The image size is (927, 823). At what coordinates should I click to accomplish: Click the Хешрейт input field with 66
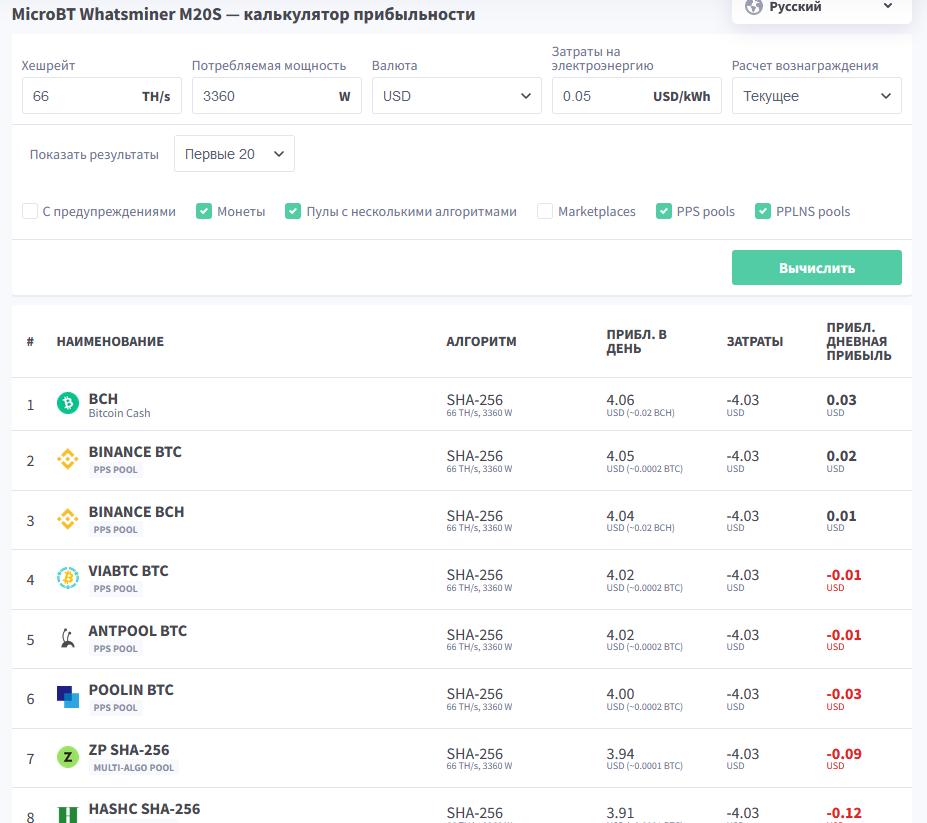(x=102, y=96)
